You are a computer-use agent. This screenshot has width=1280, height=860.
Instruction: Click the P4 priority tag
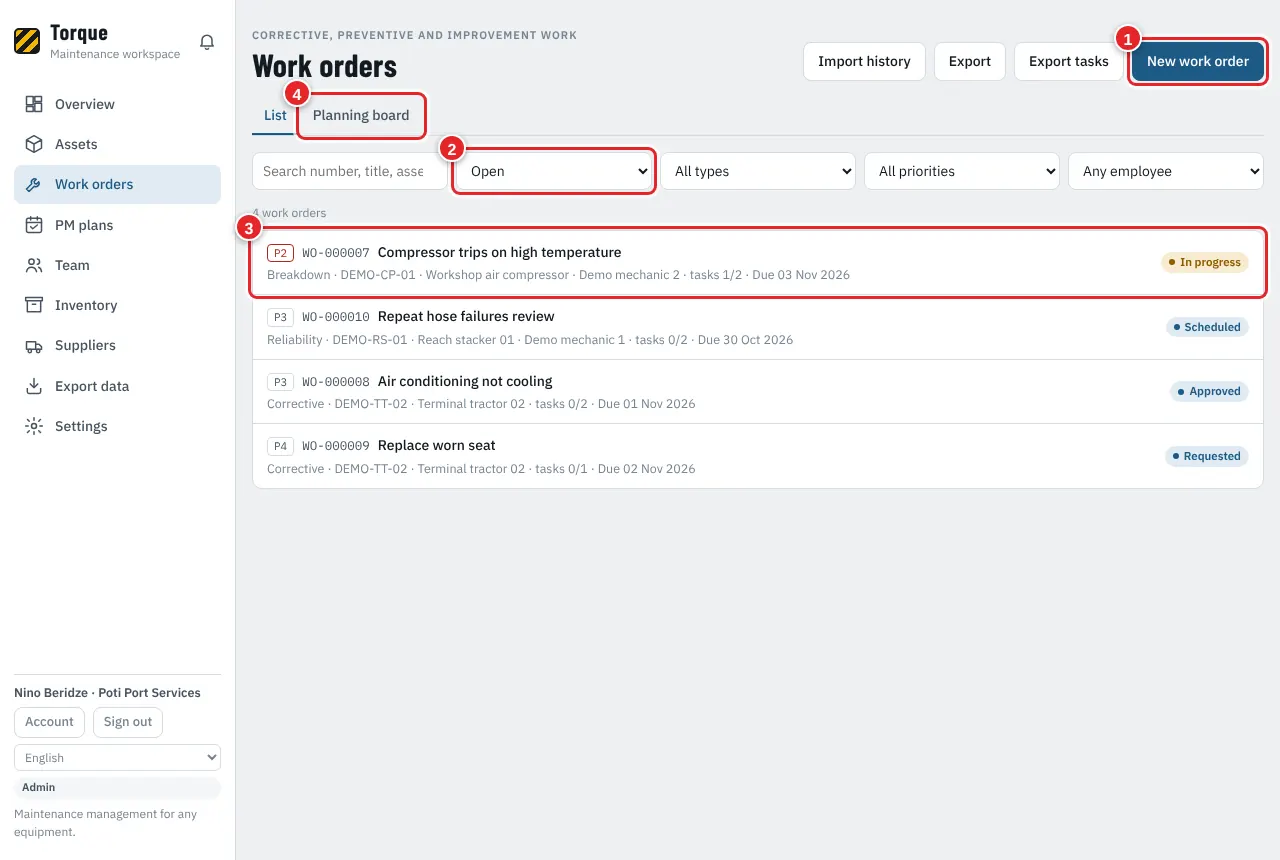(281, 446)
